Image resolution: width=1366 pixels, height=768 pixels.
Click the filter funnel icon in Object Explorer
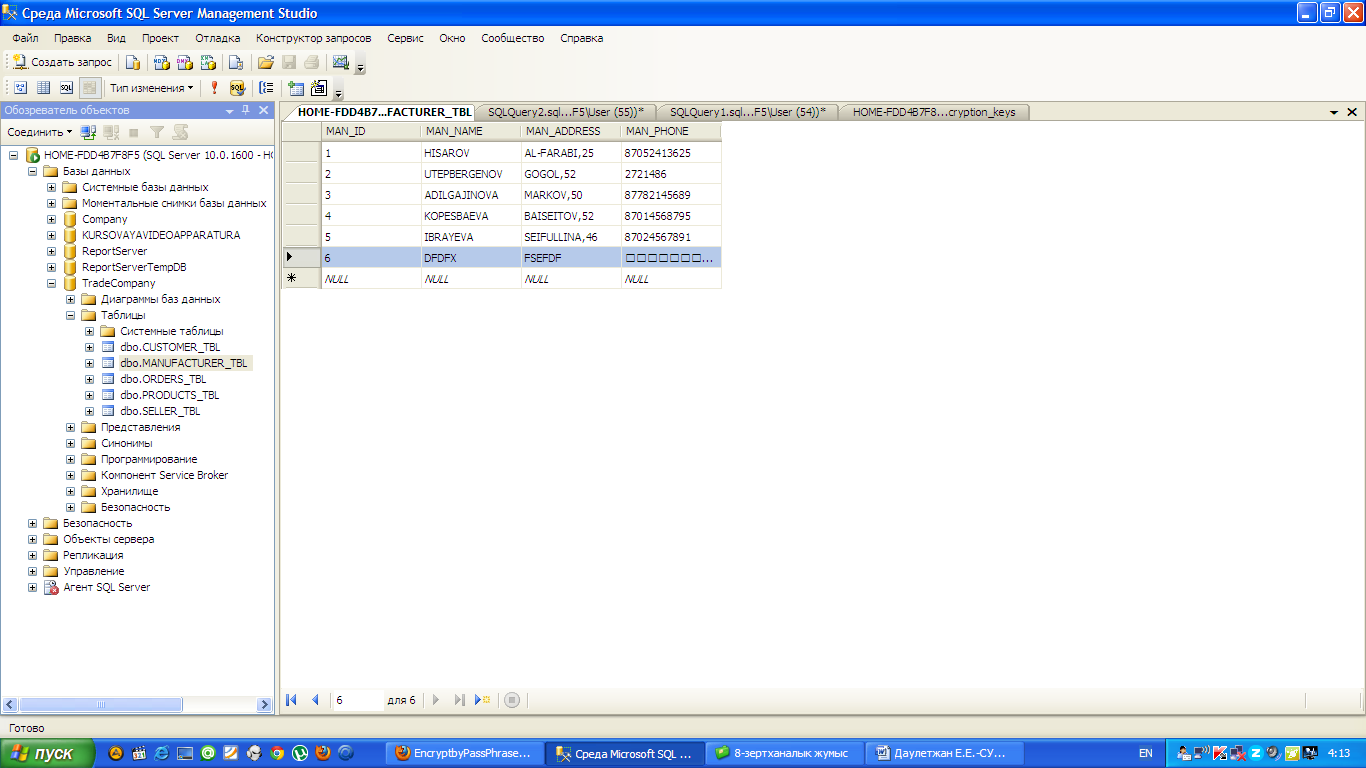(x=157, y=132)
